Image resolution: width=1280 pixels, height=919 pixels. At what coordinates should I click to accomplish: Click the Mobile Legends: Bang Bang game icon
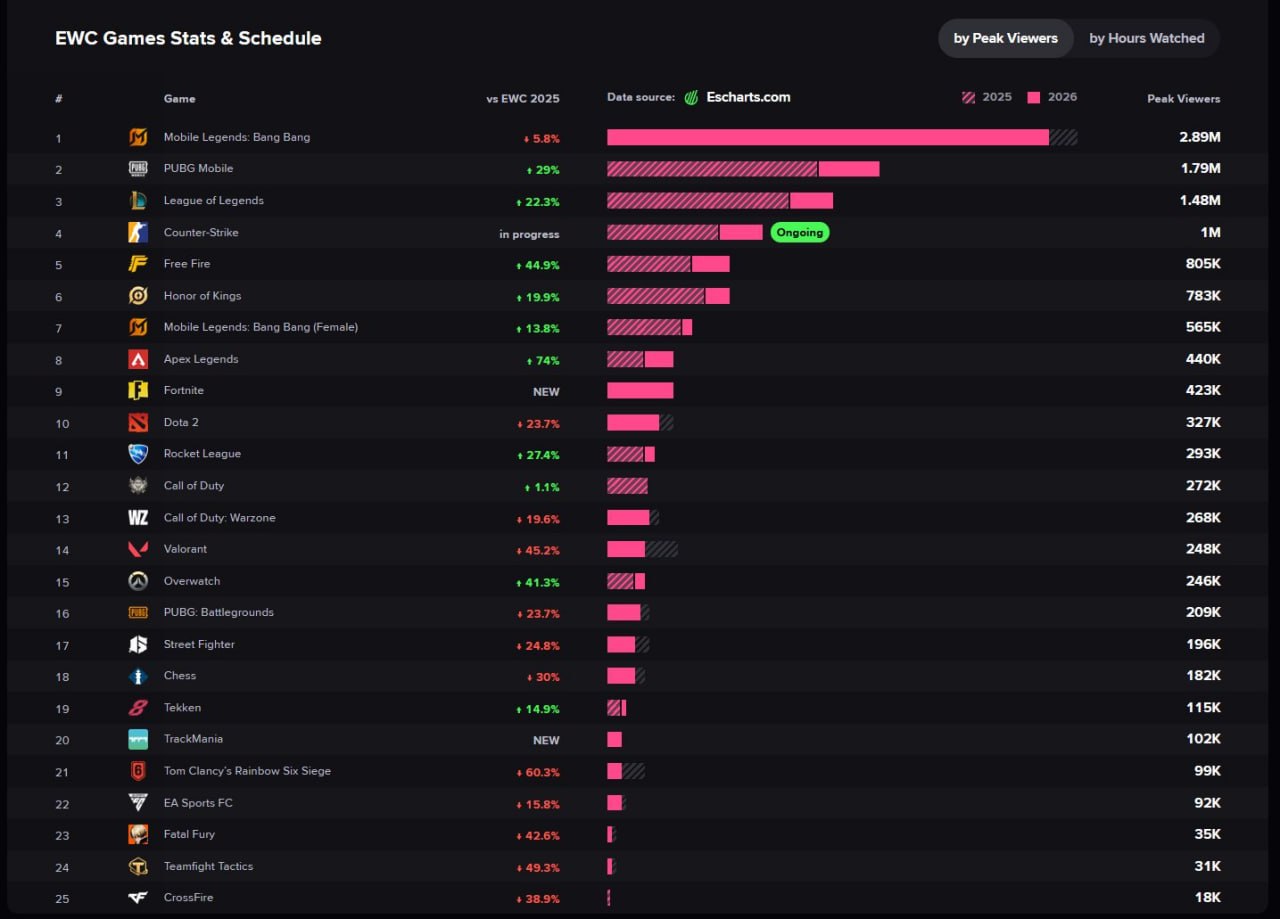(138, 137)
